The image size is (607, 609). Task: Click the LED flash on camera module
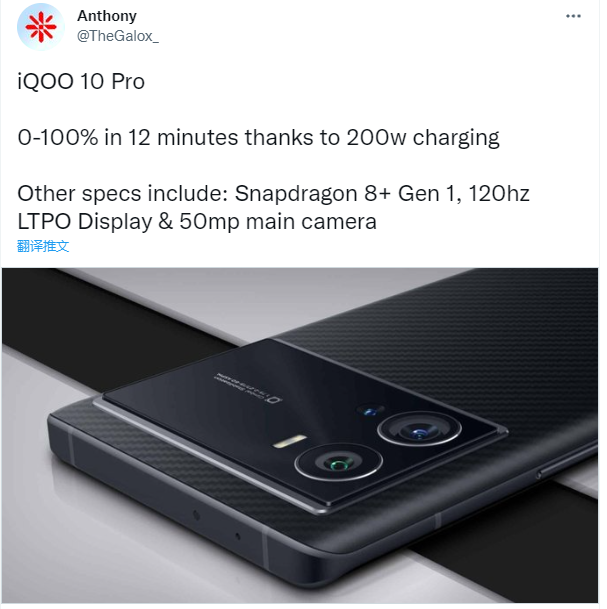tap(290, 441)
